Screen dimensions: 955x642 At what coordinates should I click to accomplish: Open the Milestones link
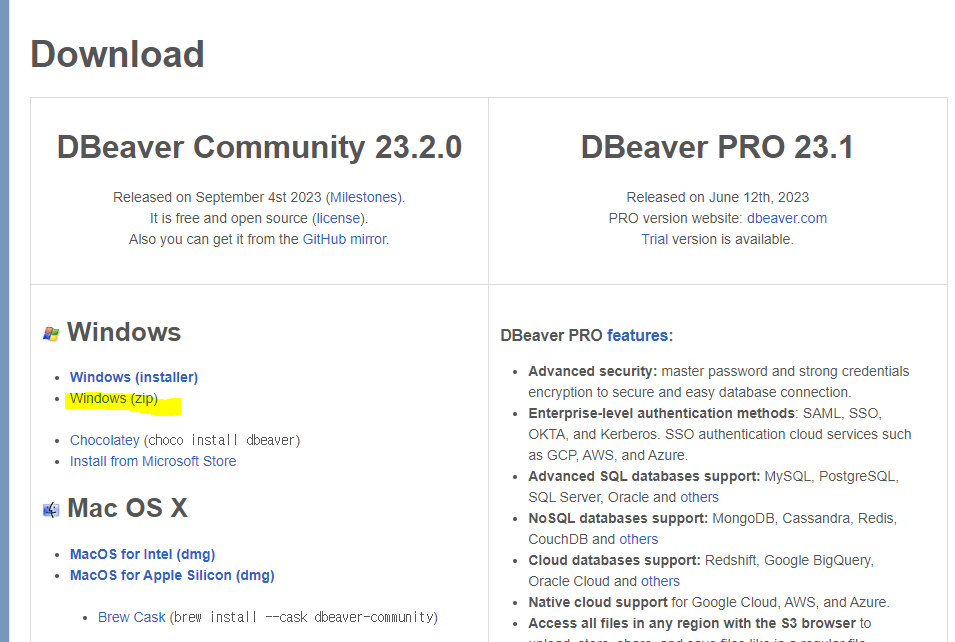coord(364,197)
